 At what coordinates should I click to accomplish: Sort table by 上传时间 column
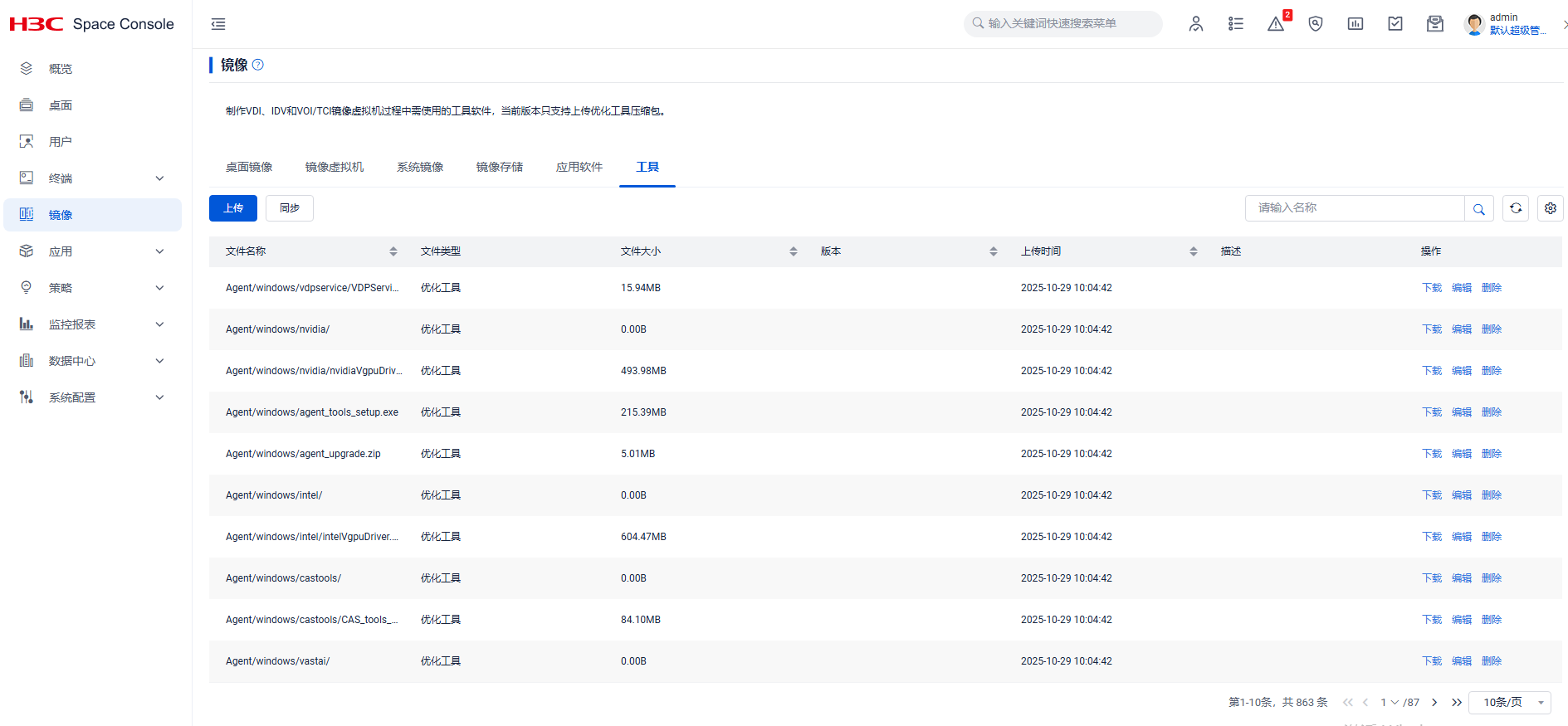point(1194,251)
